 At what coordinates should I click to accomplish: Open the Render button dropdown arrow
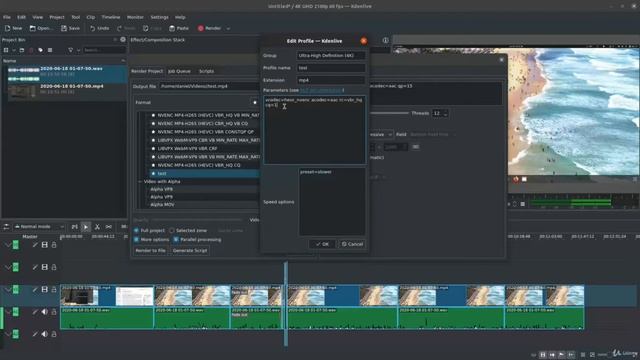[x=228, y=28]
